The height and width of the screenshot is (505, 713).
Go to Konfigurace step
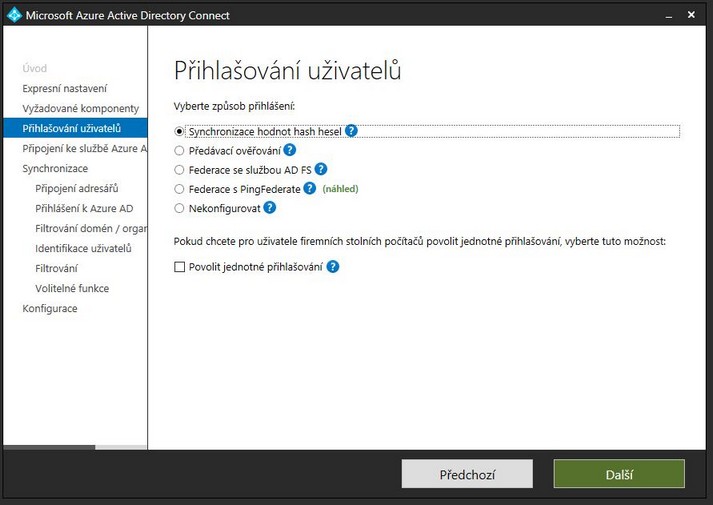[x=50, y=309]
